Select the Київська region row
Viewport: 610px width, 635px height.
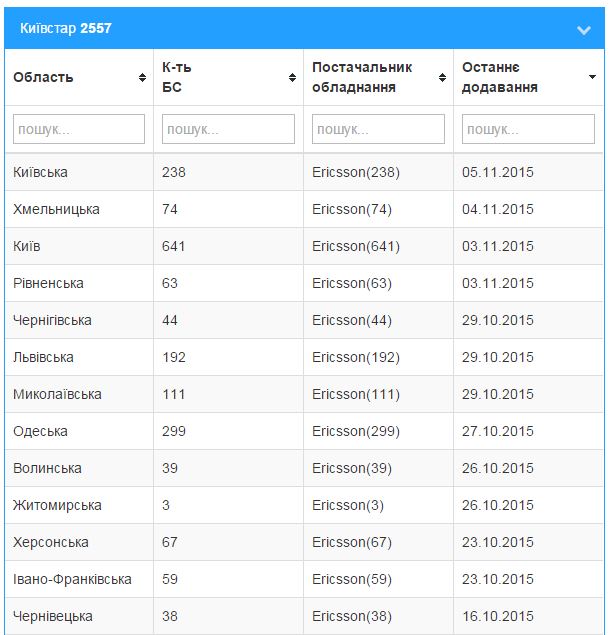click(x=304, y=172)
